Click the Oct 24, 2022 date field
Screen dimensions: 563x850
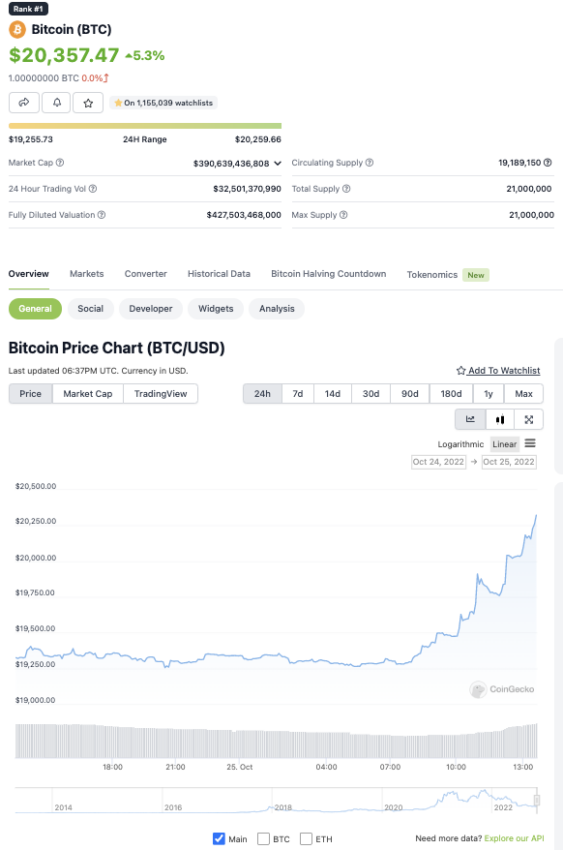coord(438,462)
